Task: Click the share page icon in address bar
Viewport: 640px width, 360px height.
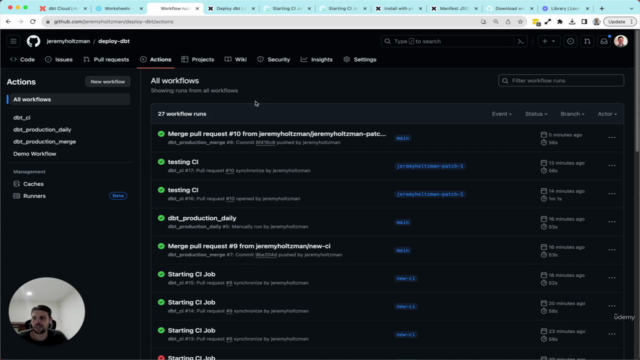Action: coord(508,22)
